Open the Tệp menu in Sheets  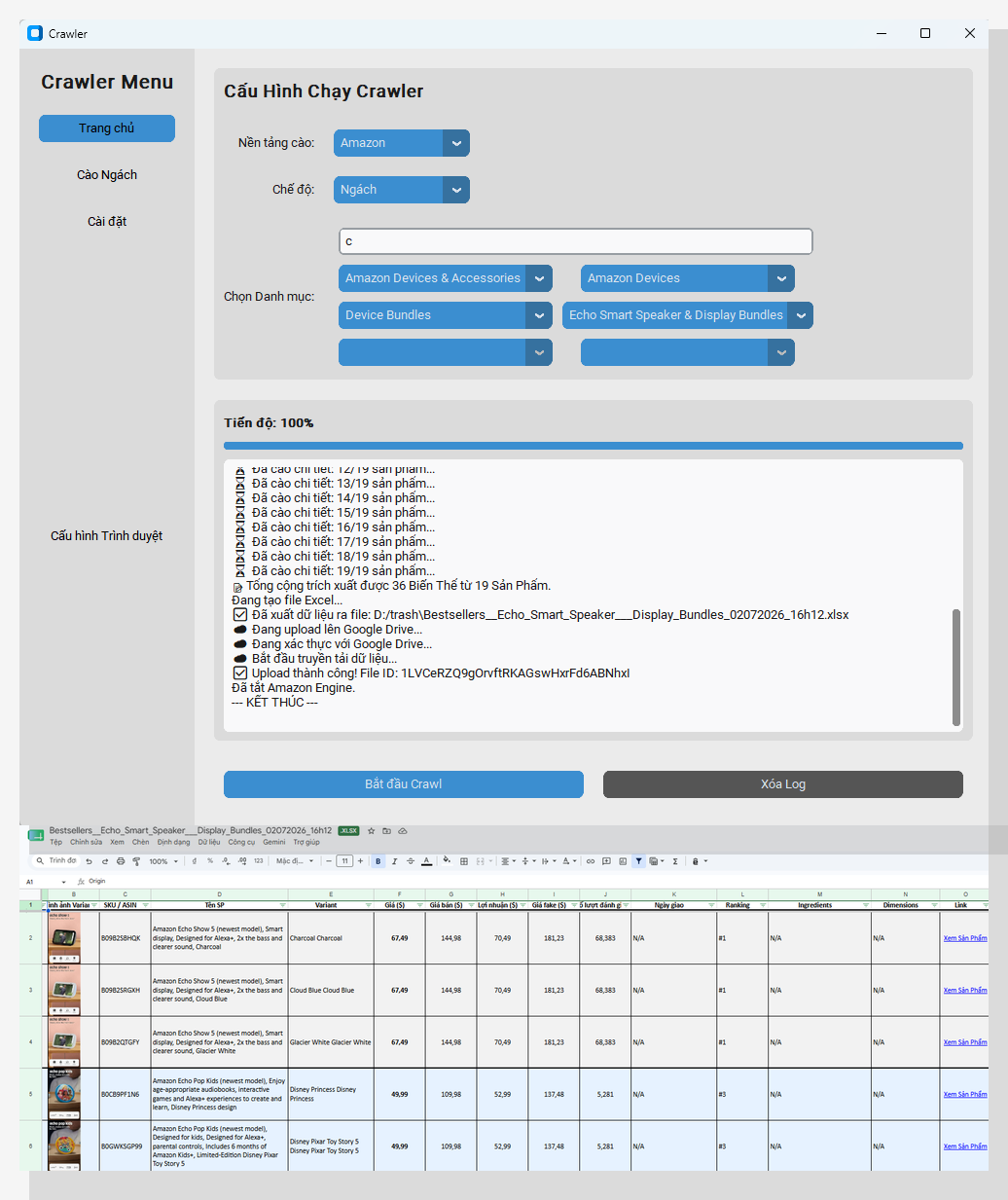point(55,843)
